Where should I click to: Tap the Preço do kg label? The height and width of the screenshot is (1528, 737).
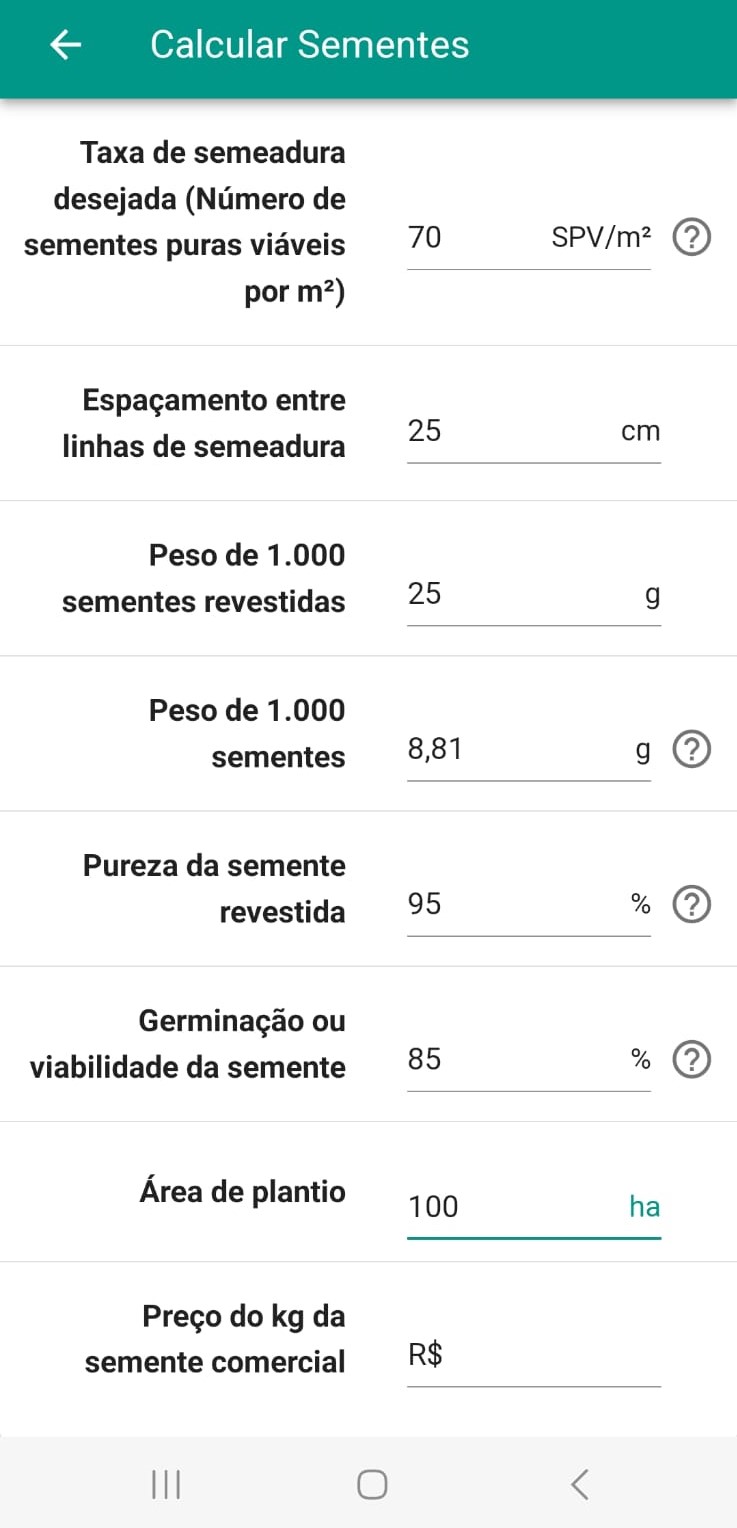(215, 1339)
